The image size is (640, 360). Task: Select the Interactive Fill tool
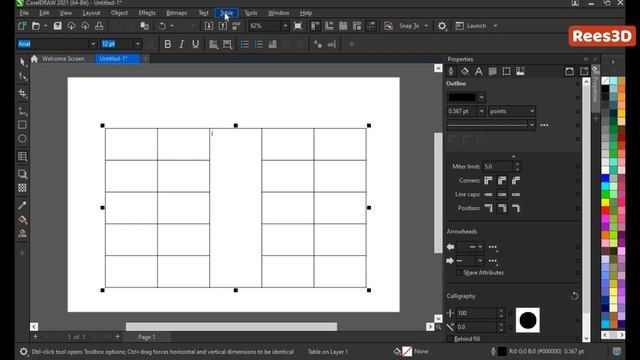click(22, 220)
